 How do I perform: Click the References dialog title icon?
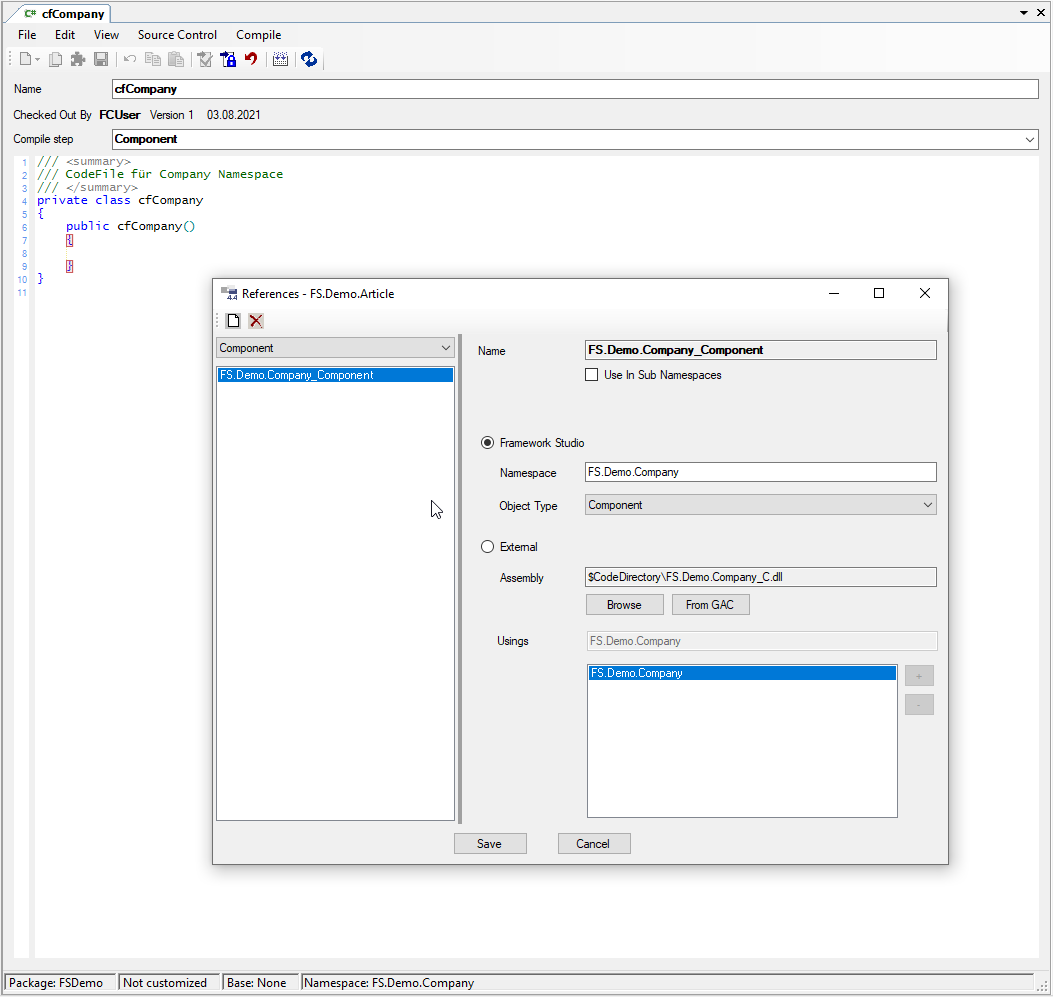tap(230, 293)
